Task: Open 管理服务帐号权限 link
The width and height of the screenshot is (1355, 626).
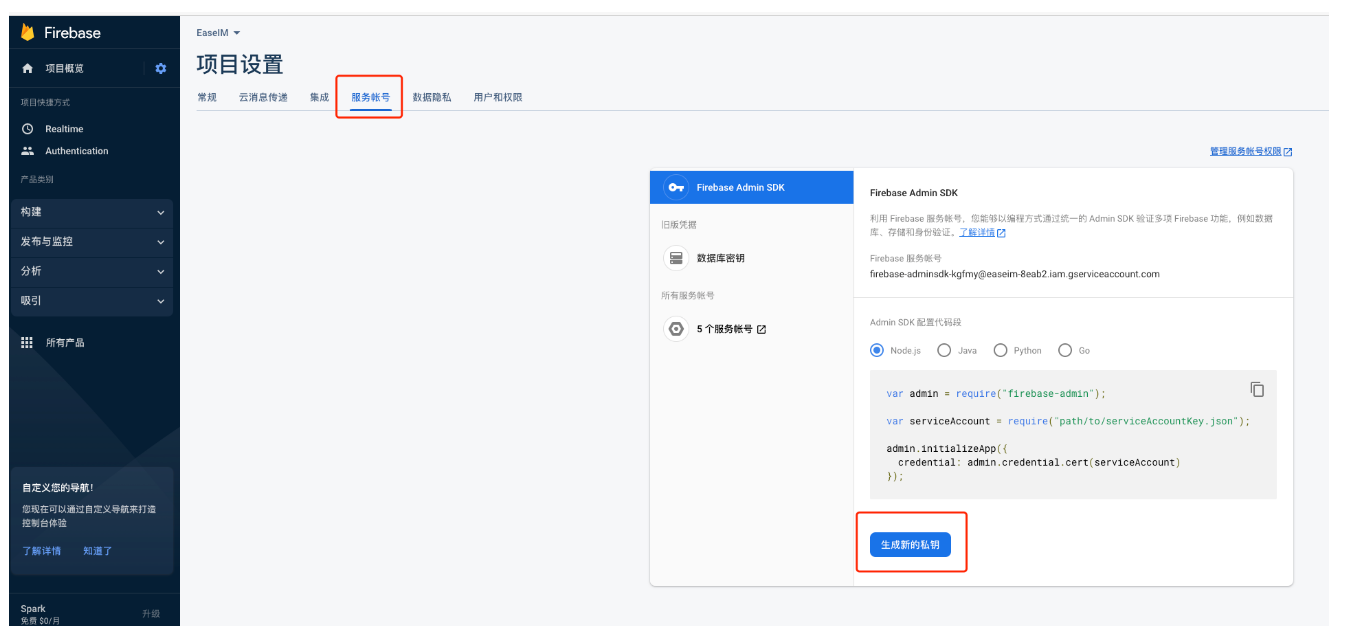Action: [1245, 152]
